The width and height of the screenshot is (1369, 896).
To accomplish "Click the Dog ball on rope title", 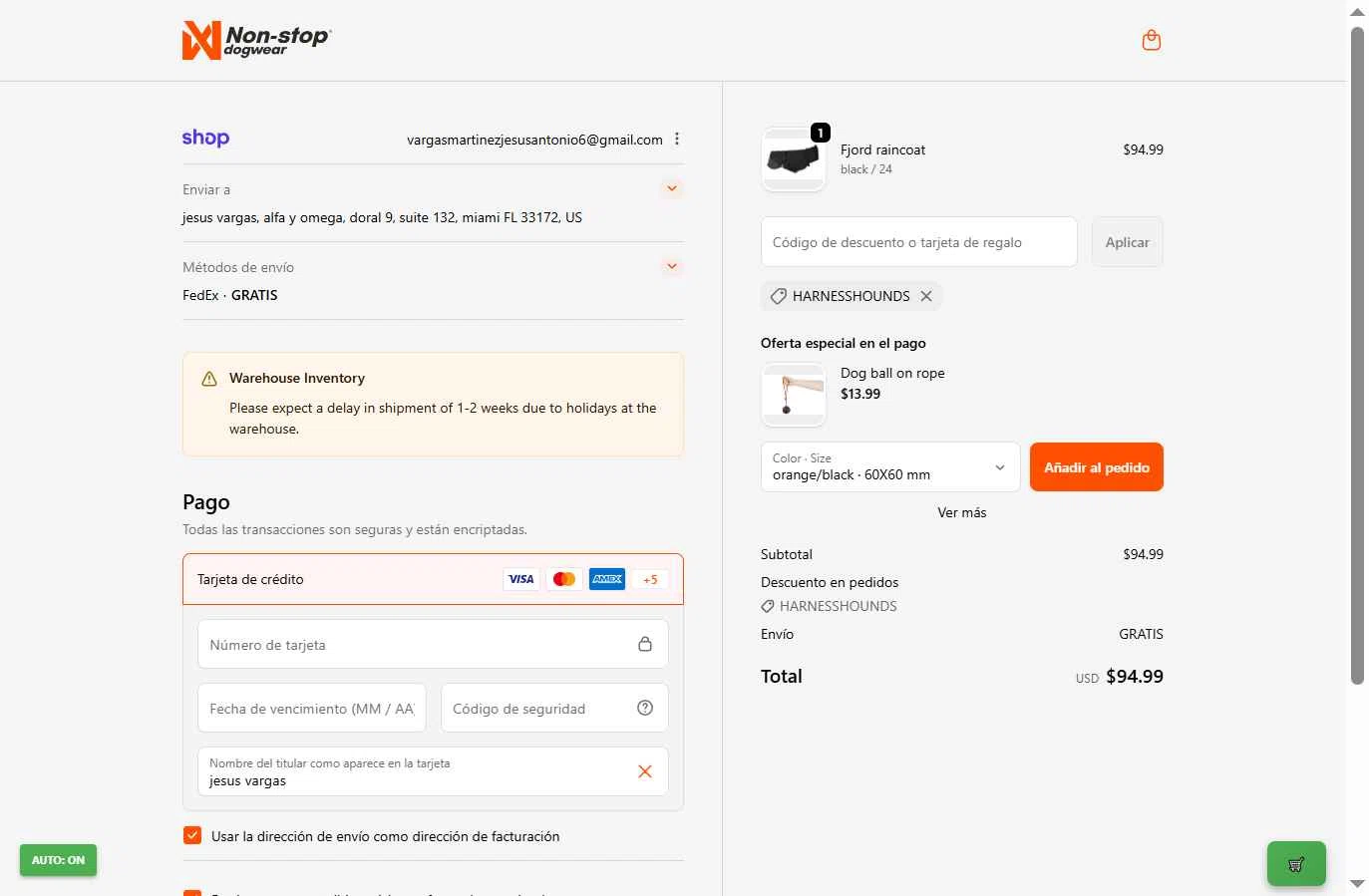I will (892, 373).
